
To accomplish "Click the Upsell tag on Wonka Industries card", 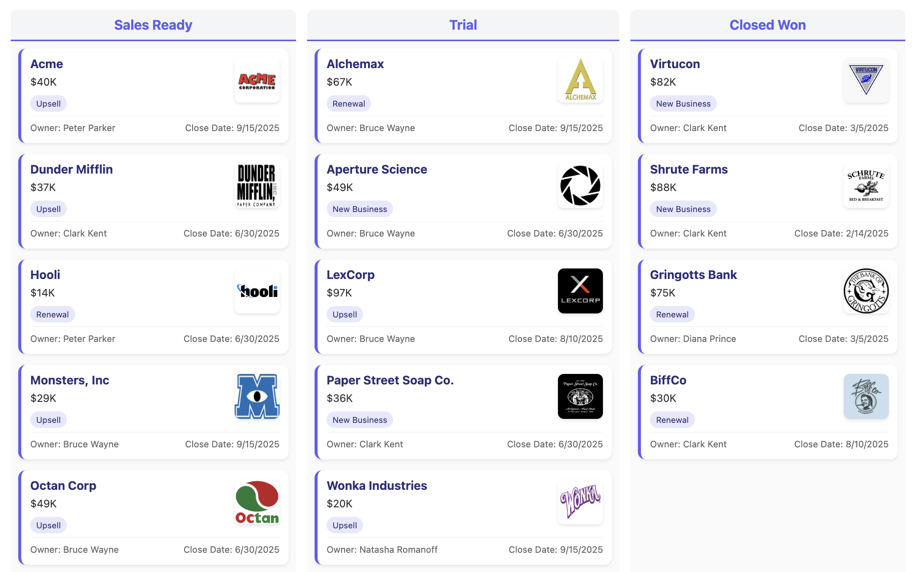I will pos(345,525).
